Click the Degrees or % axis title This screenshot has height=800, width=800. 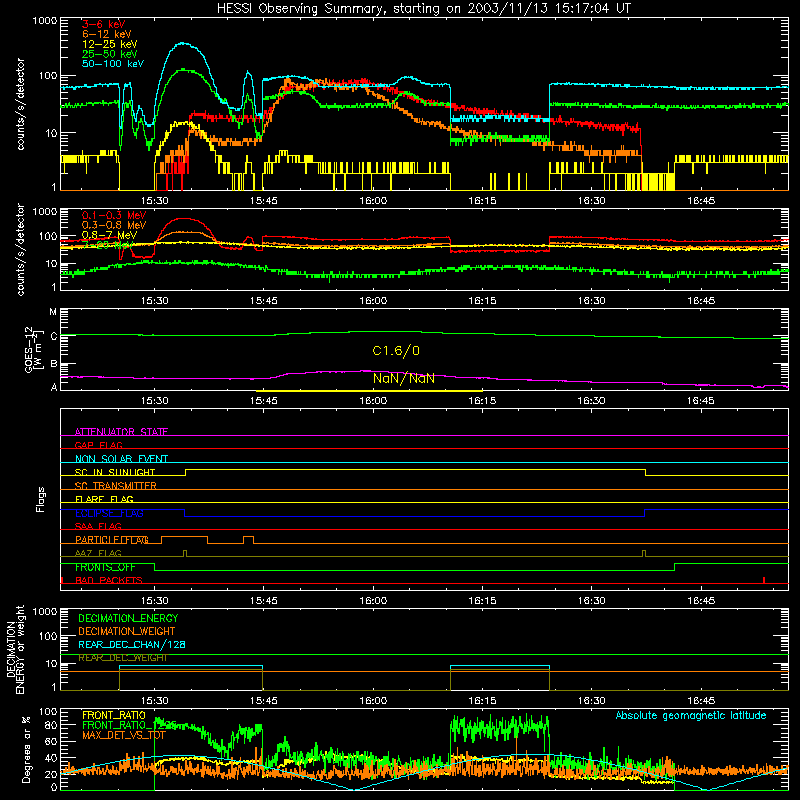pyautogui.click(x=26, y=750)
